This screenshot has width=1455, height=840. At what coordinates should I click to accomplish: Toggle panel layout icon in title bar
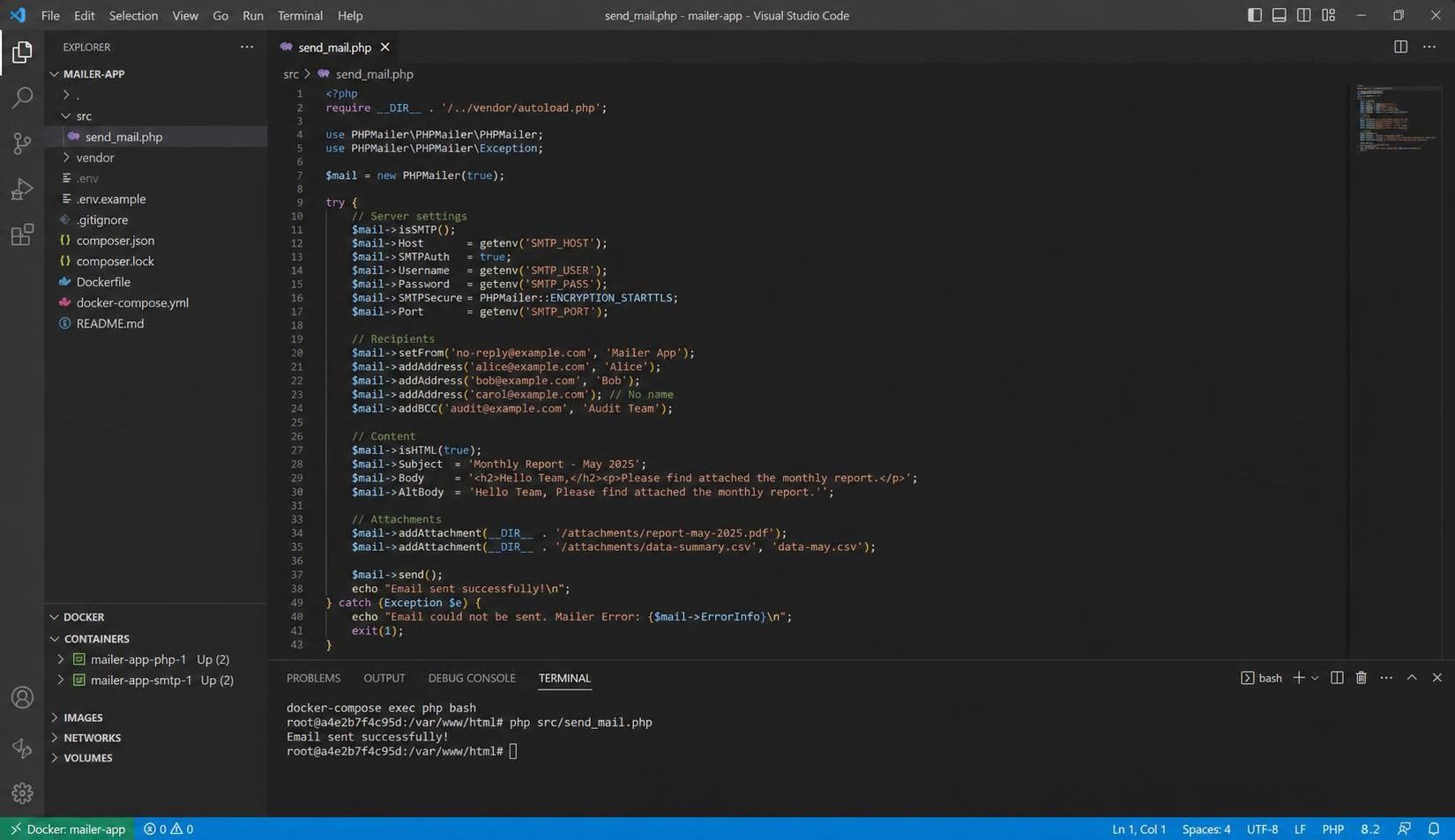pos(1280,15)
